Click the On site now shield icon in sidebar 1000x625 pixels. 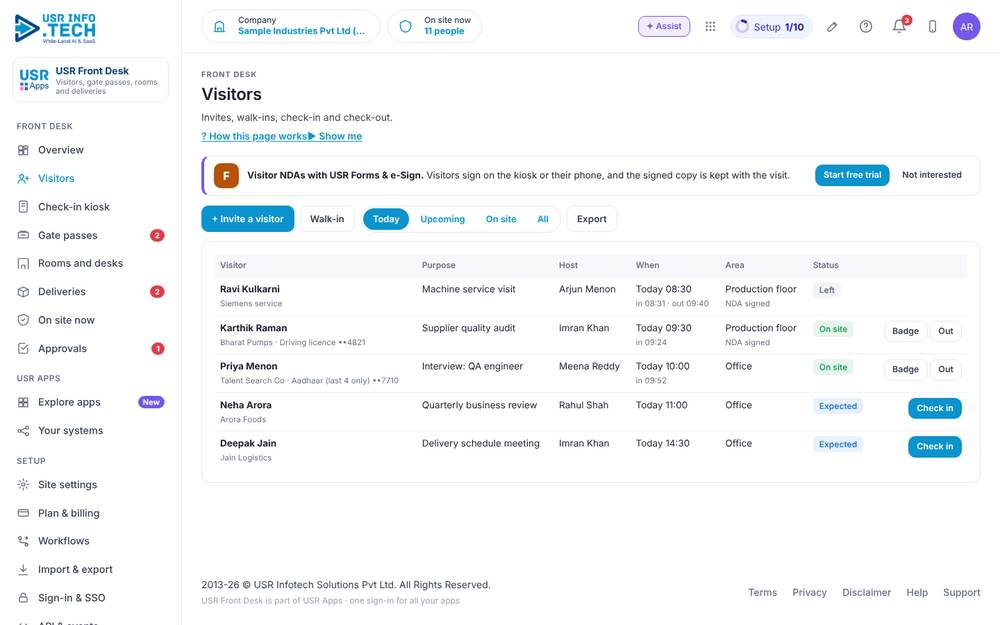coord(23,320)
